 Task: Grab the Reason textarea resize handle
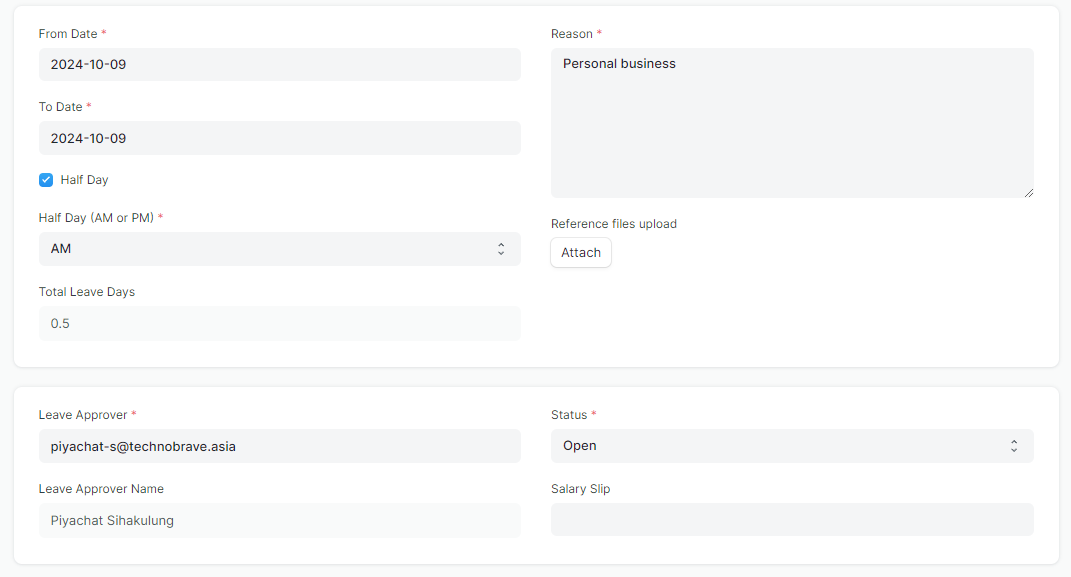point(1029,193)
